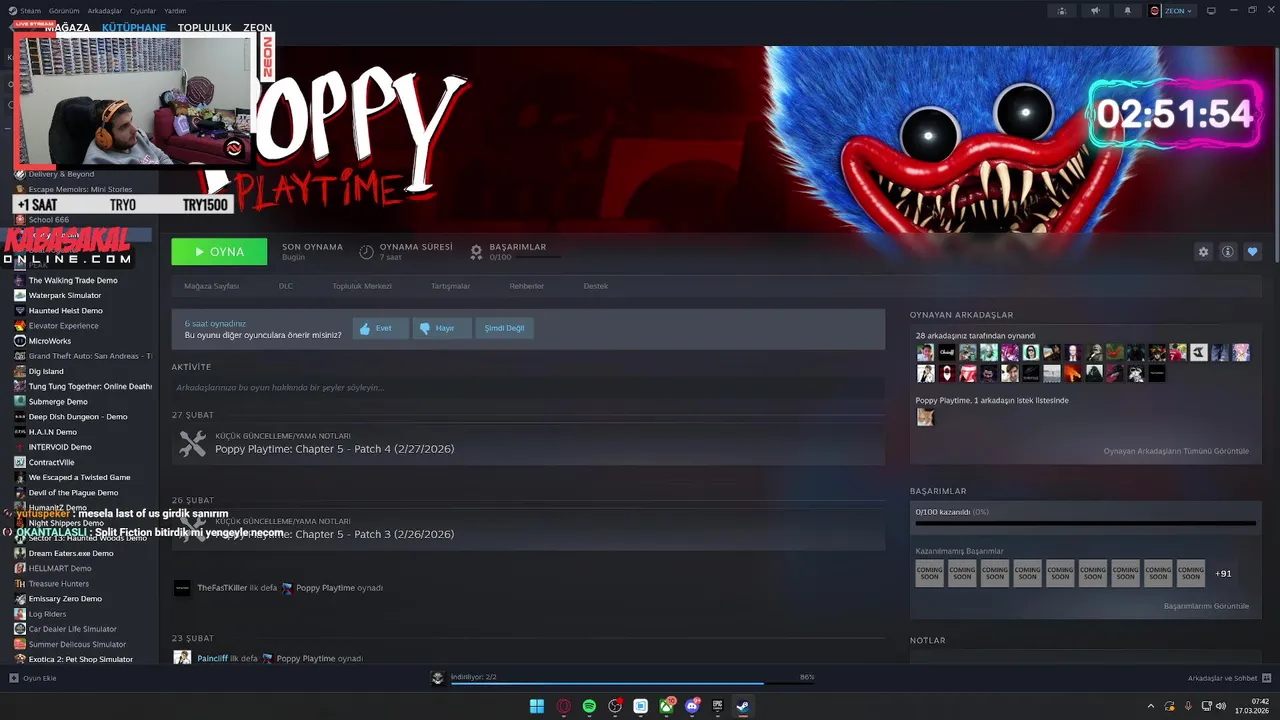Open Poppy Playtime Chapter 5 Patch 3 news
Image resolution: width=1280 pixels, height=720 pixels.
[x=335, y=534]
